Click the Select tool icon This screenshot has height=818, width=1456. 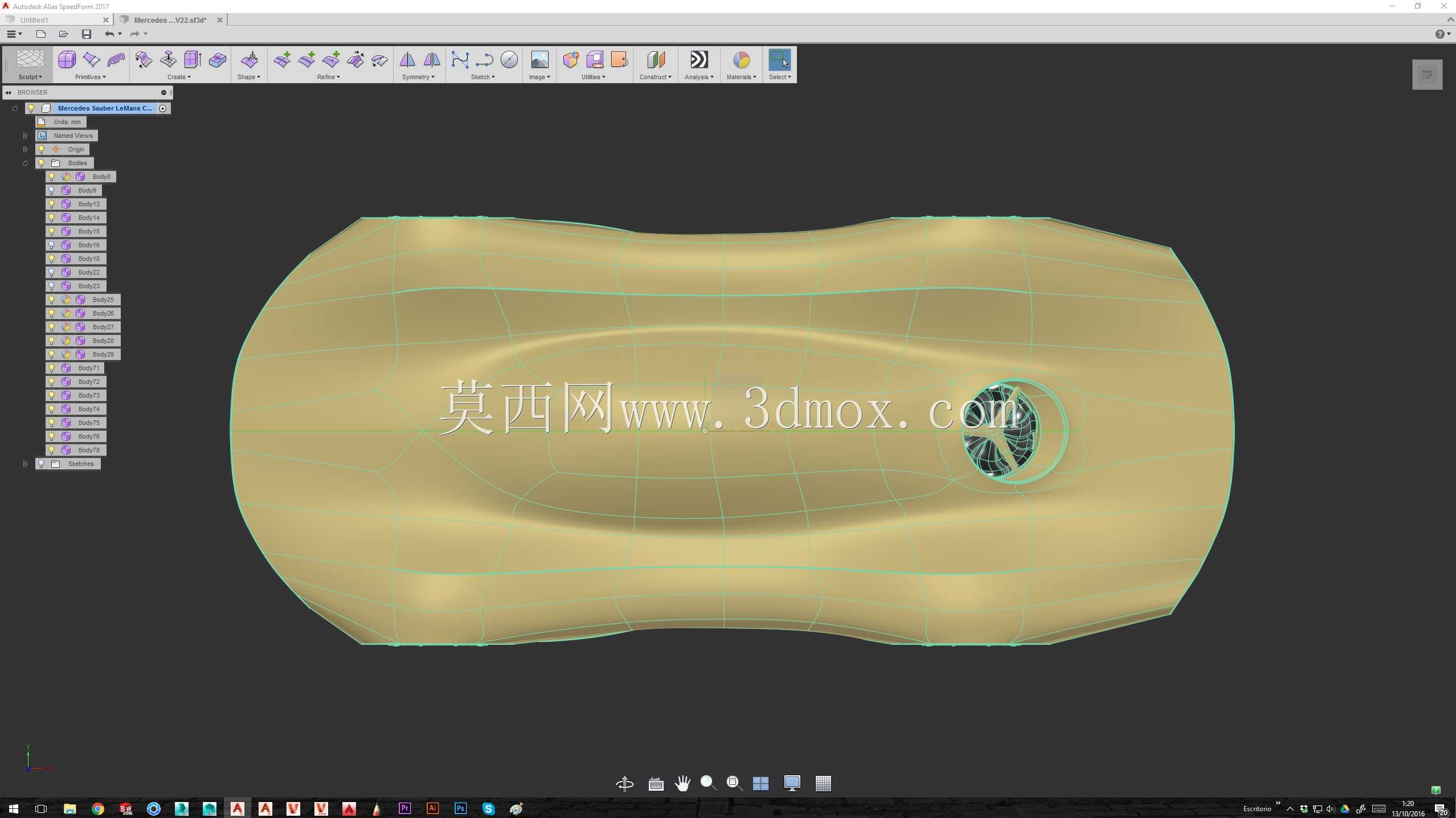point(779,59)
